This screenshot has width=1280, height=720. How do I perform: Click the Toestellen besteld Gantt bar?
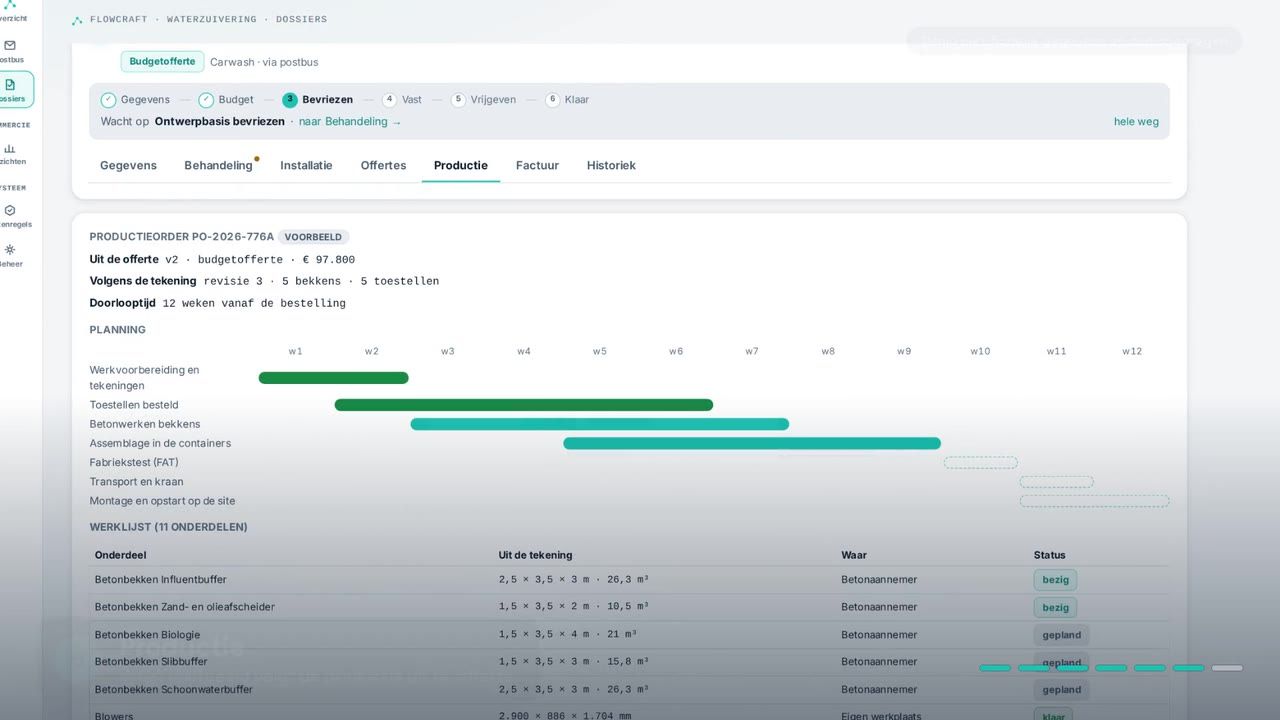524,405
